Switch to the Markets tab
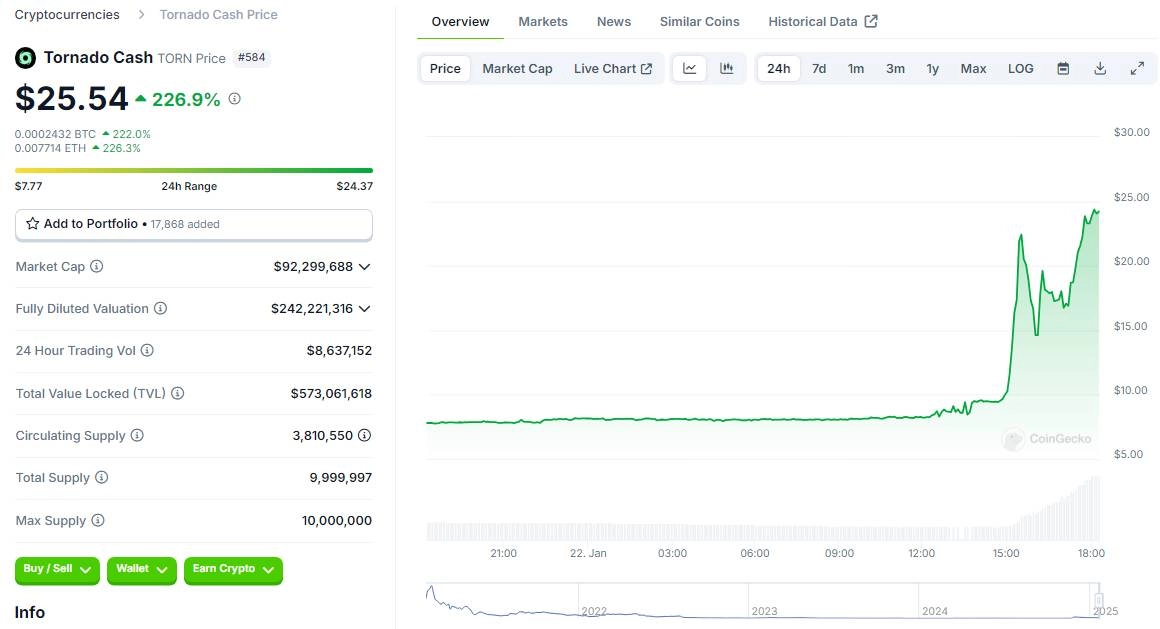Screen dimensions: 1160x629 (x=543, y=21)
